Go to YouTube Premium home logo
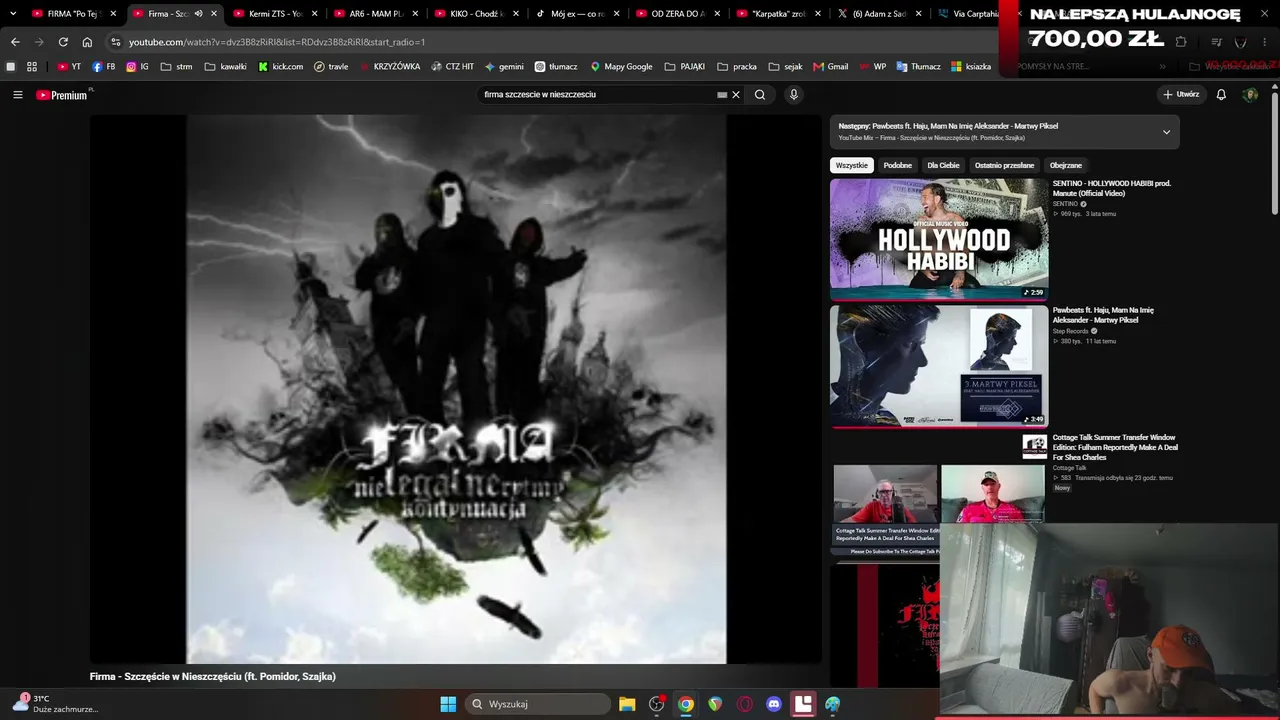Image resolution: width=1280 pixels, height=720 pixels. 62,95
